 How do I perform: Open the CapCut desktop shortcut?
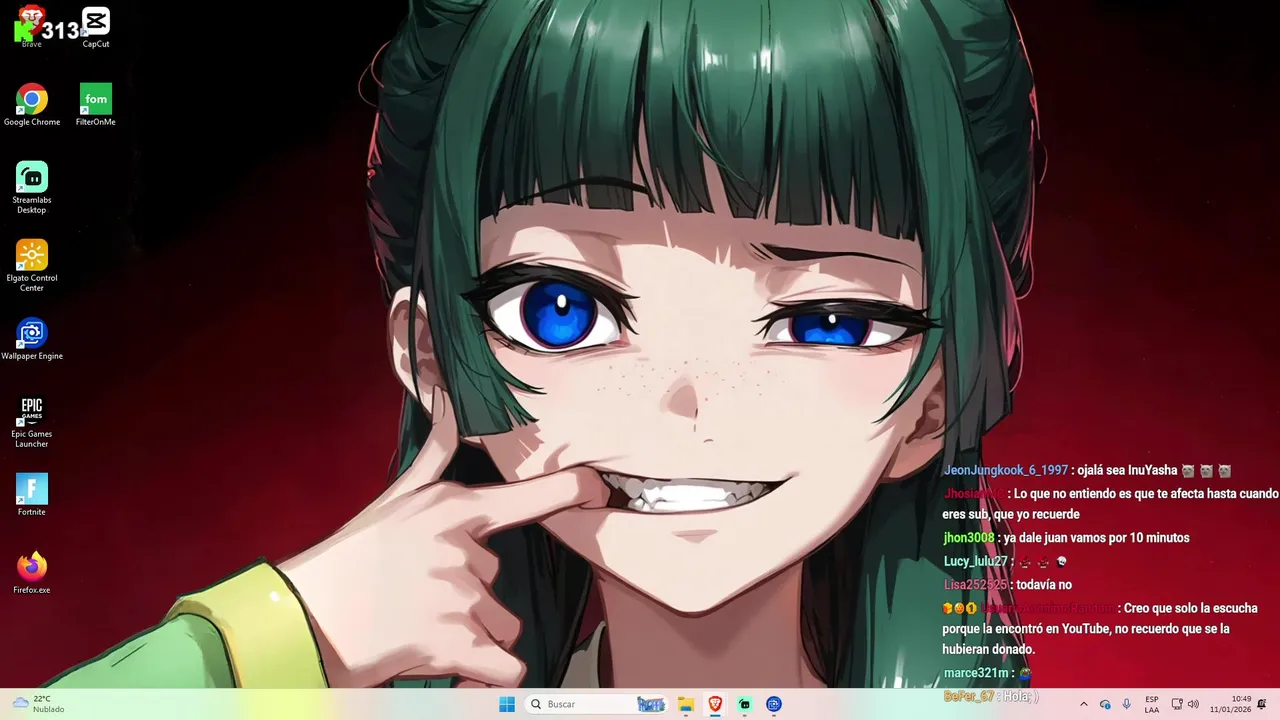click(x=96, y=27)
